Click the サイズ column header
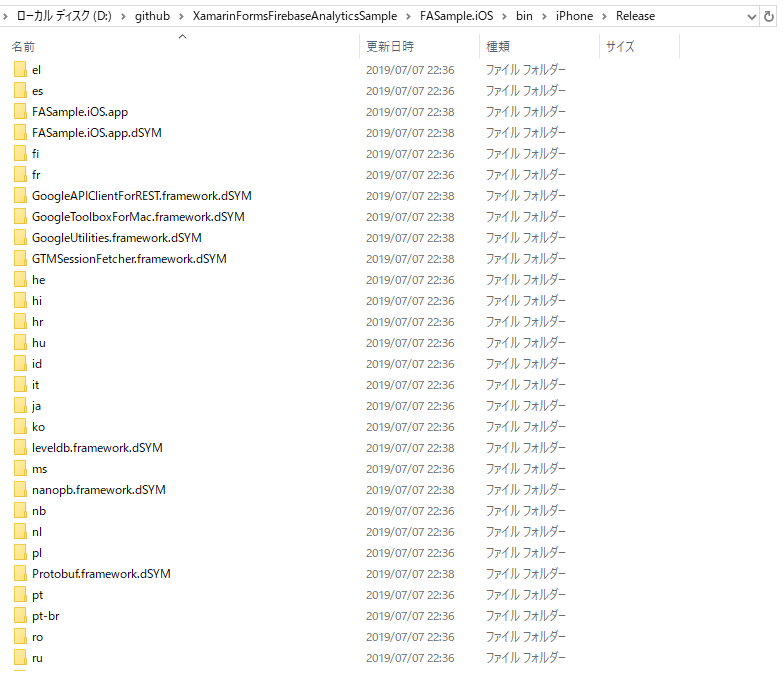The width and height of the screenshot is (784, 679). coord(620,47)
